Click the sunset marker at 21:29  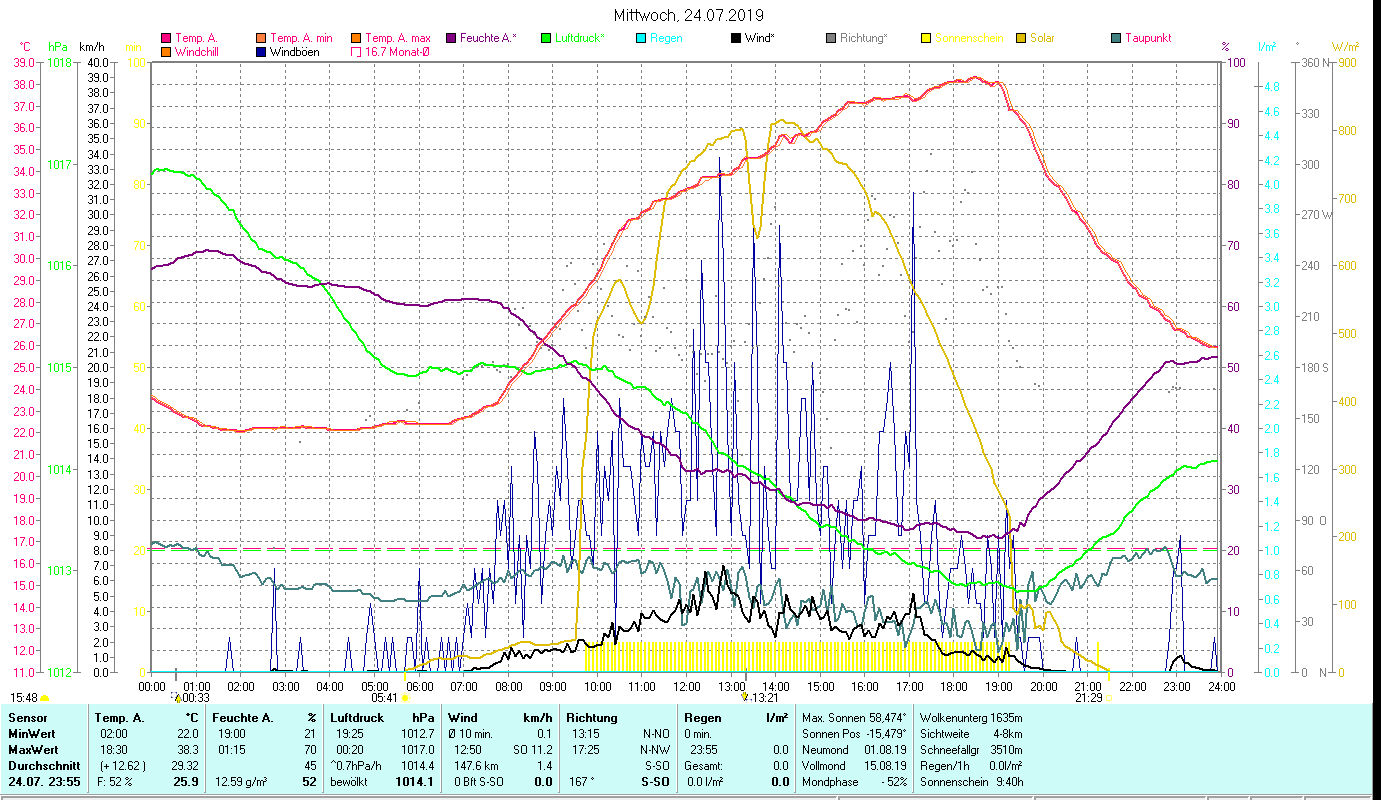pos(1108,698)
